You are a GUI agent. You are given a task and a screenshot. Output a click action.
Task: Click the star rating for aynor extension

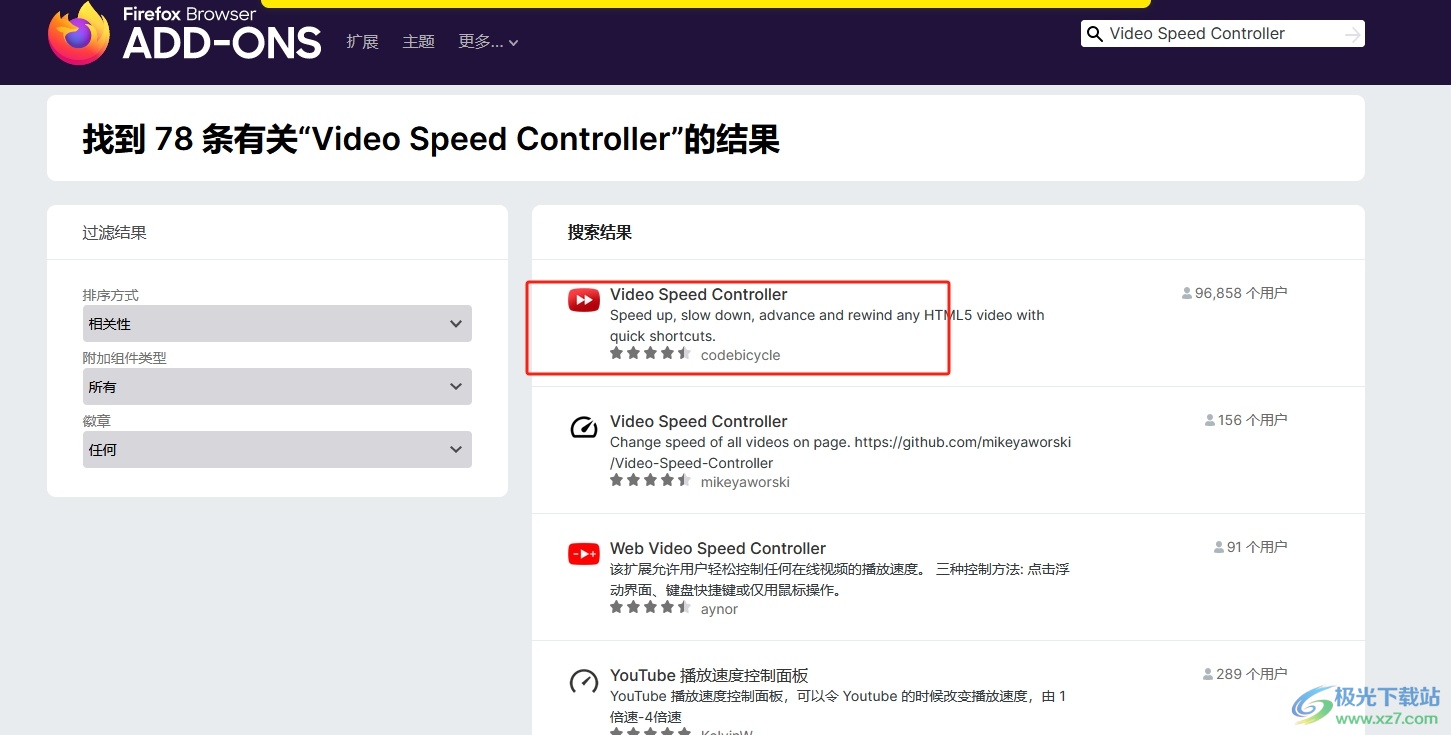651,608
